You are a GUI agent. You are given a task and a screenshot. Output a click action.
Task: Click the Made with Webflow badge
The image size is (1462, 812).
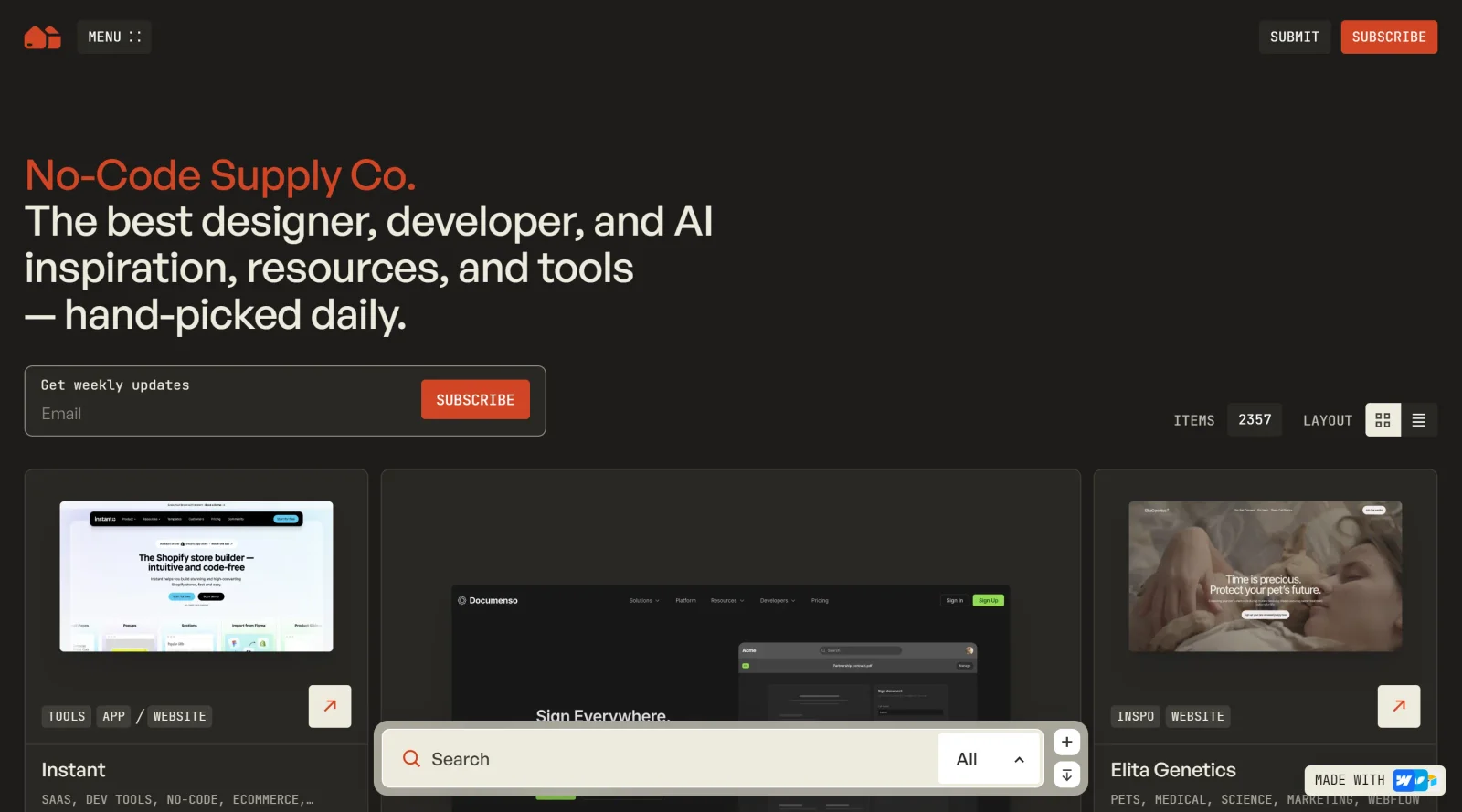1375,780
